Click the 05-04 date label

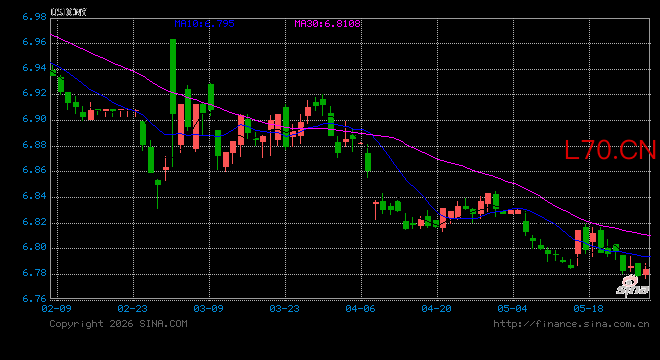pos(513,309)
